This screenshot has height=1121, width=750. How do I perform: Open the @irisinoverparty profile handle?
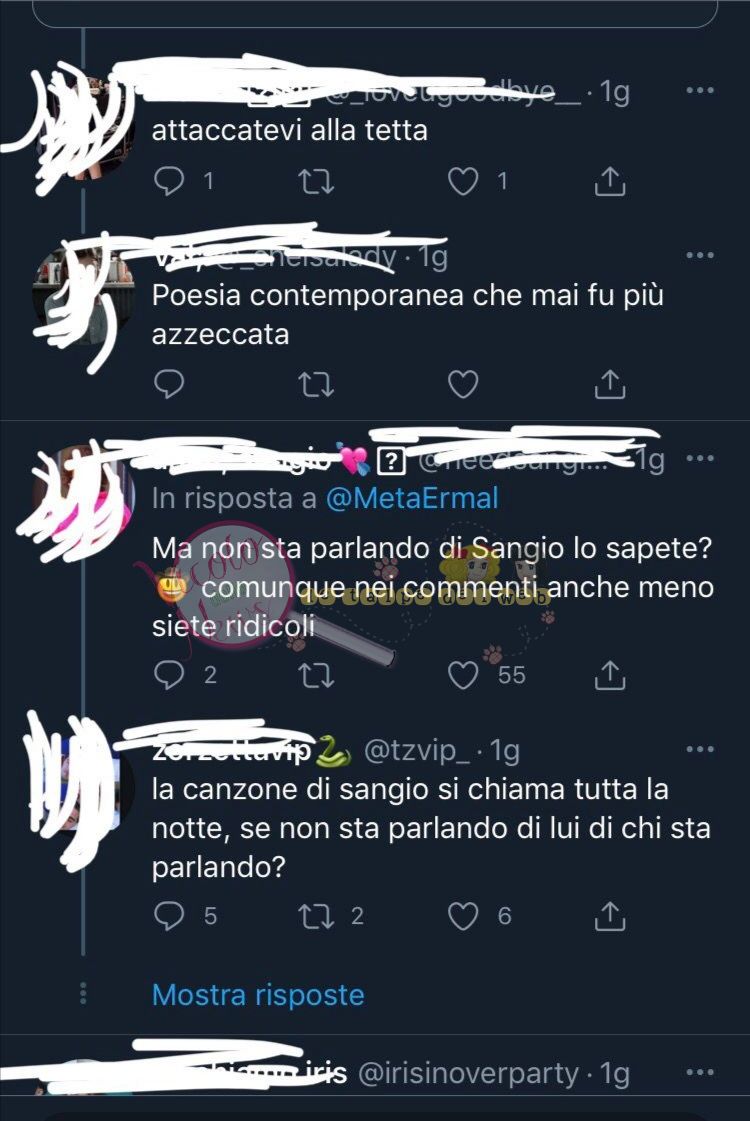(x=468, y=1073)
